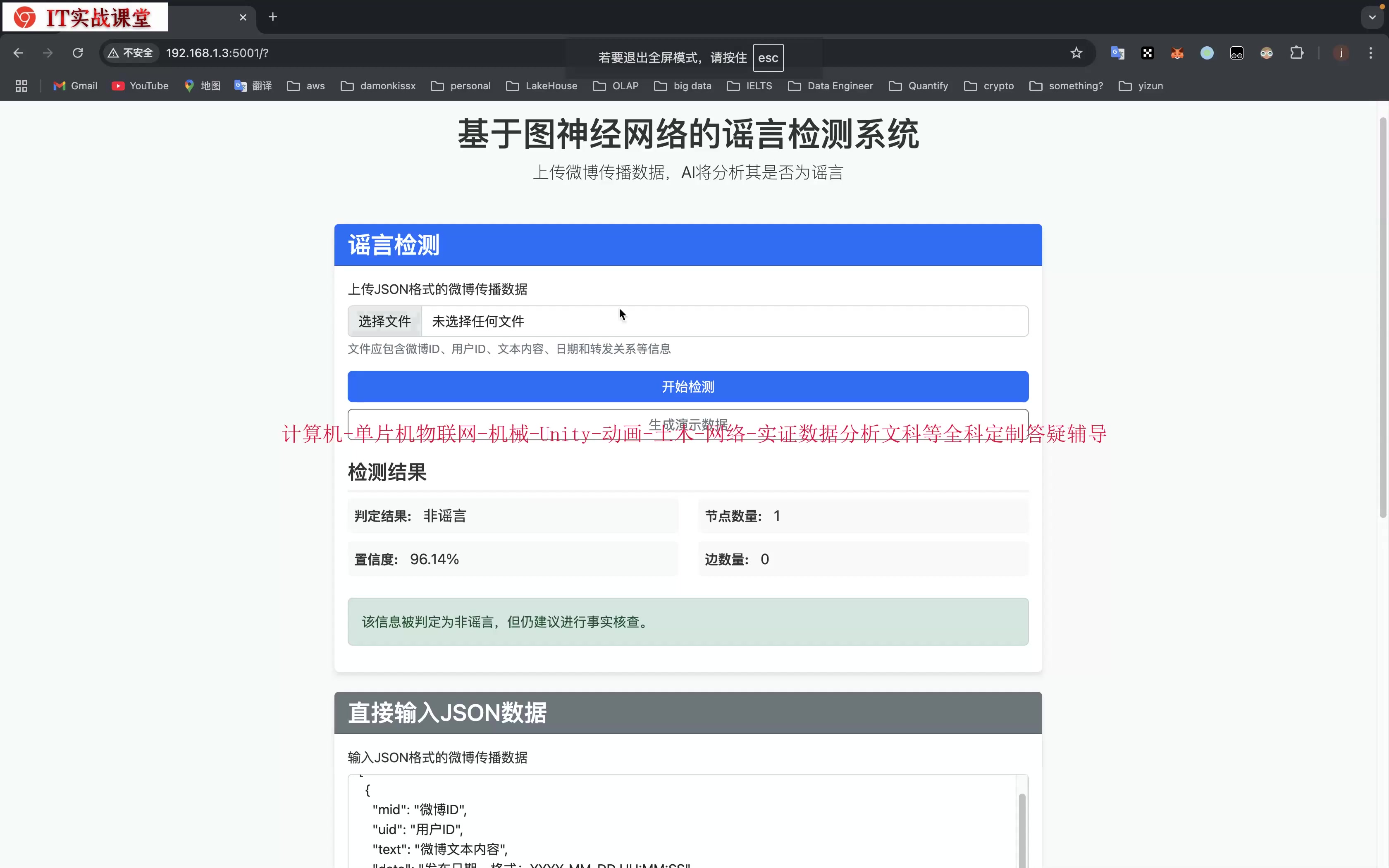Reload the current page

[77, 53]
